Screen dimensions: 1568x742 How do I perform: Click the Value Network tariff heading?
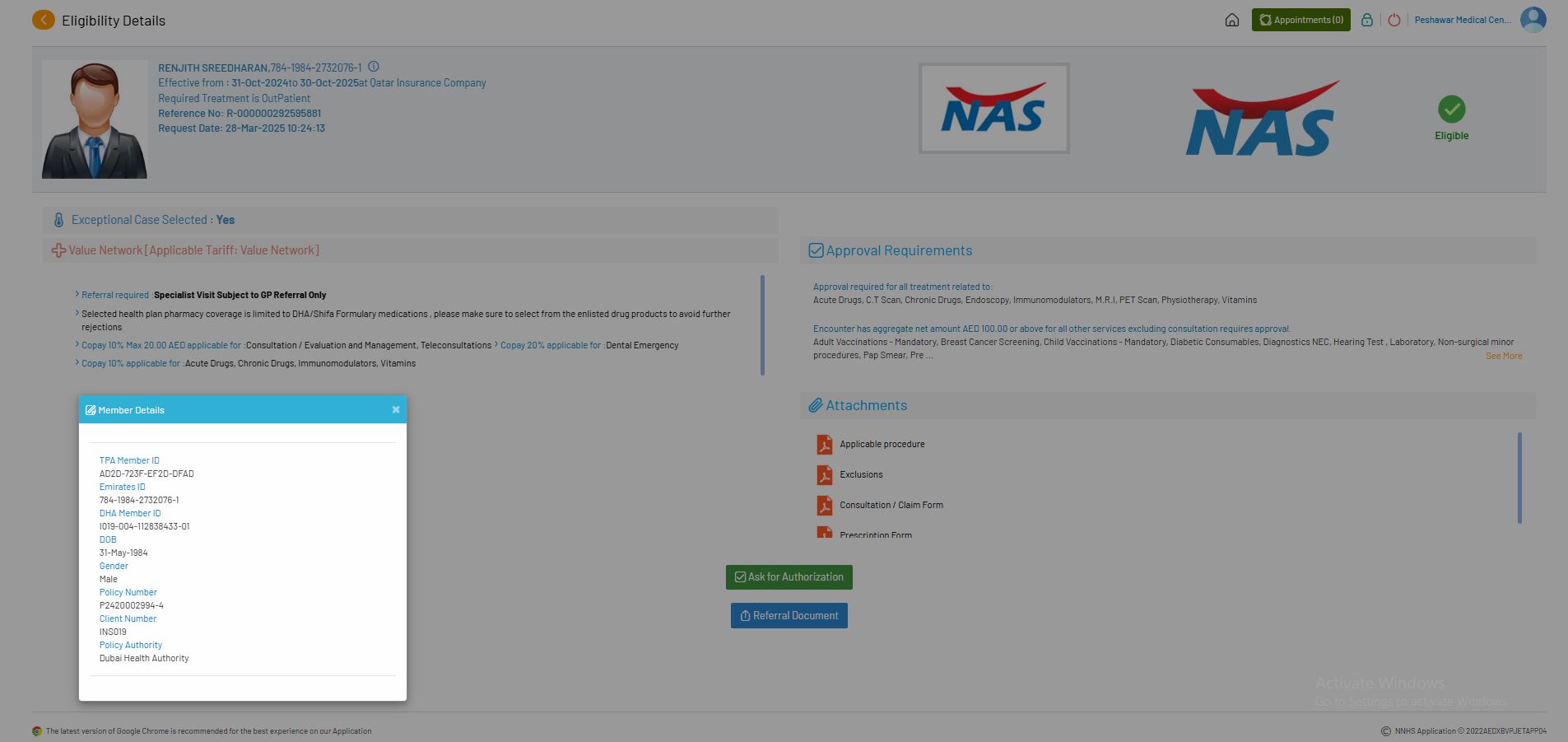click(x=194, y=250)
